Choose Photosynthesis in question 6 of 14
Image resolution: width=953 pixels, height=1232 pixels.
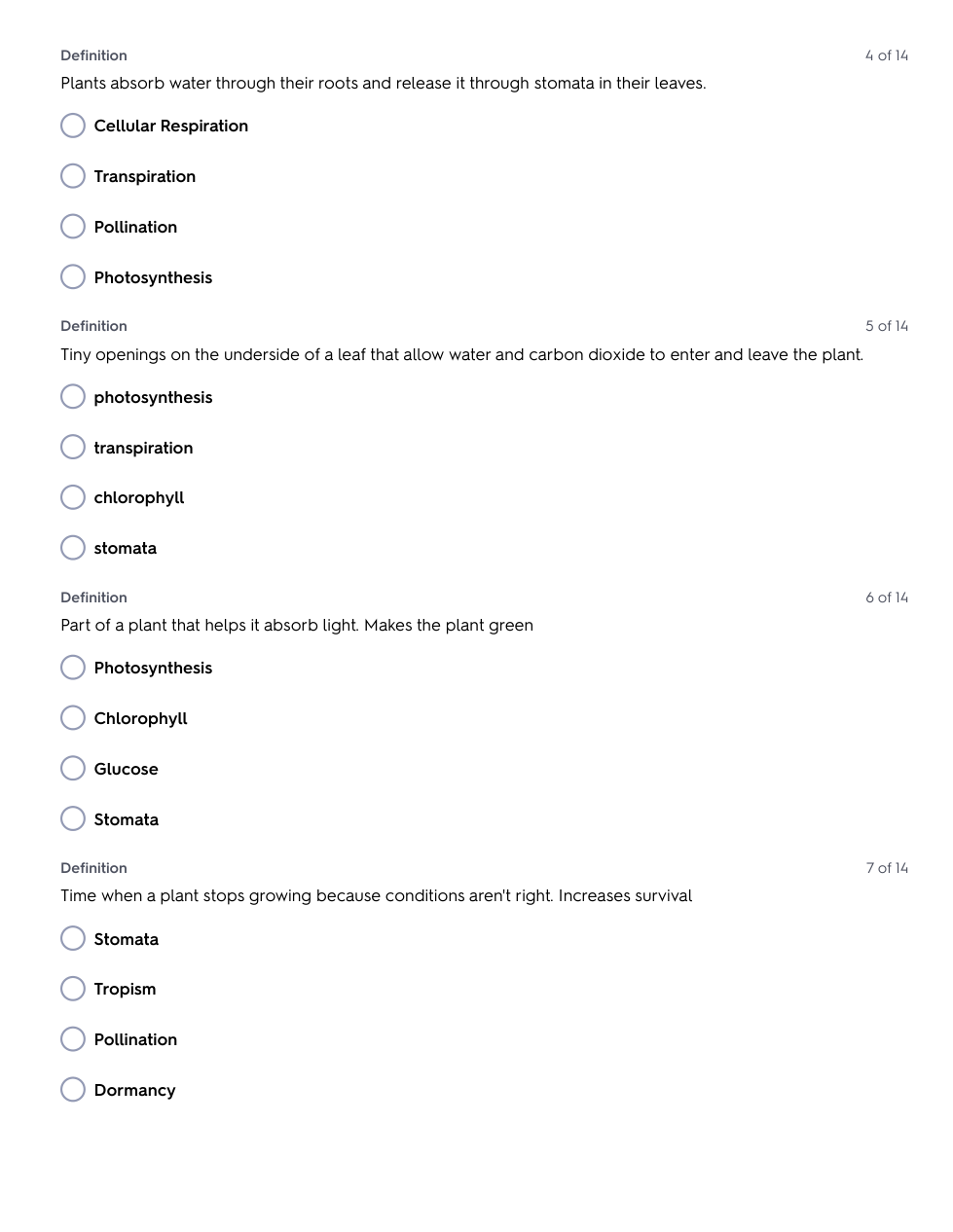[x=73, y=668]
